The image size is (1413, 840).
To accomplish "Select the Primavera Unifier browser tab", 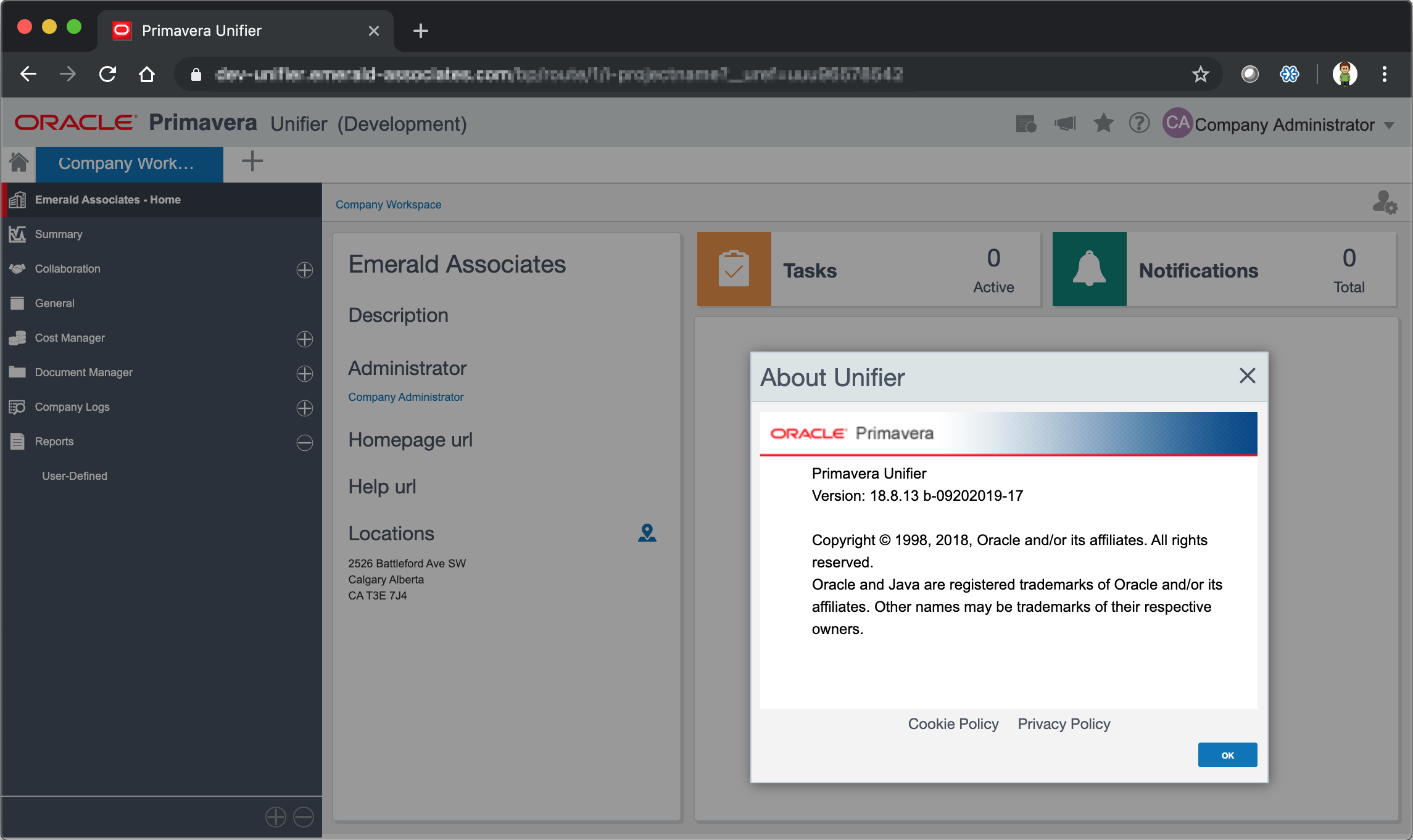I will pos(245,31).
